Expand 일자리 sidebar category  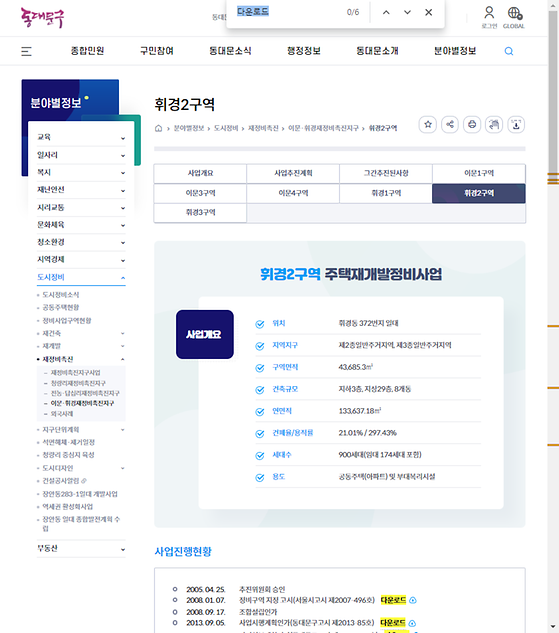pos(81,155)
